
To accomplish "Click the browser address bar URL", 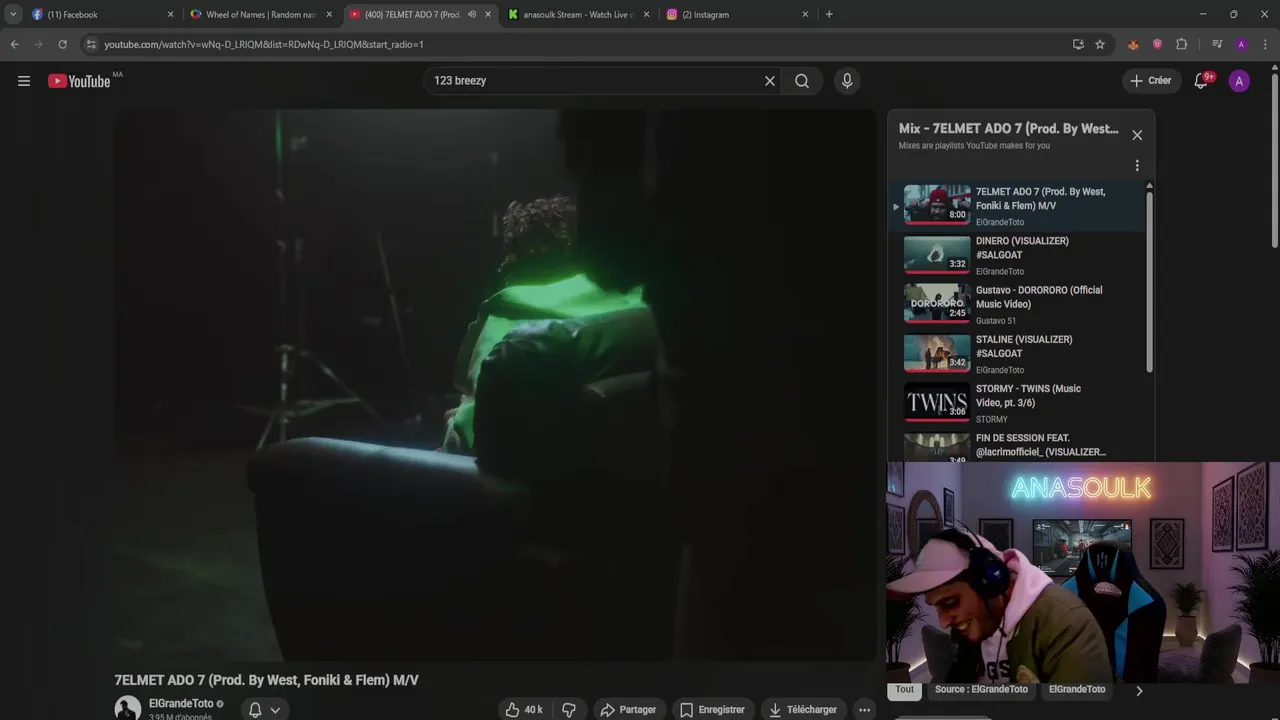I will 264,44.
